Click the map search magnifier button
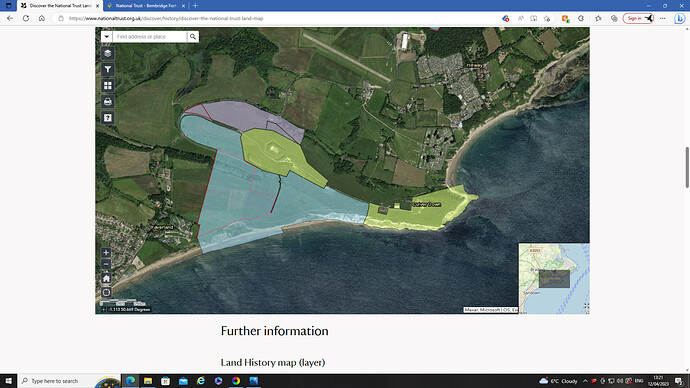 pos(193,37)
